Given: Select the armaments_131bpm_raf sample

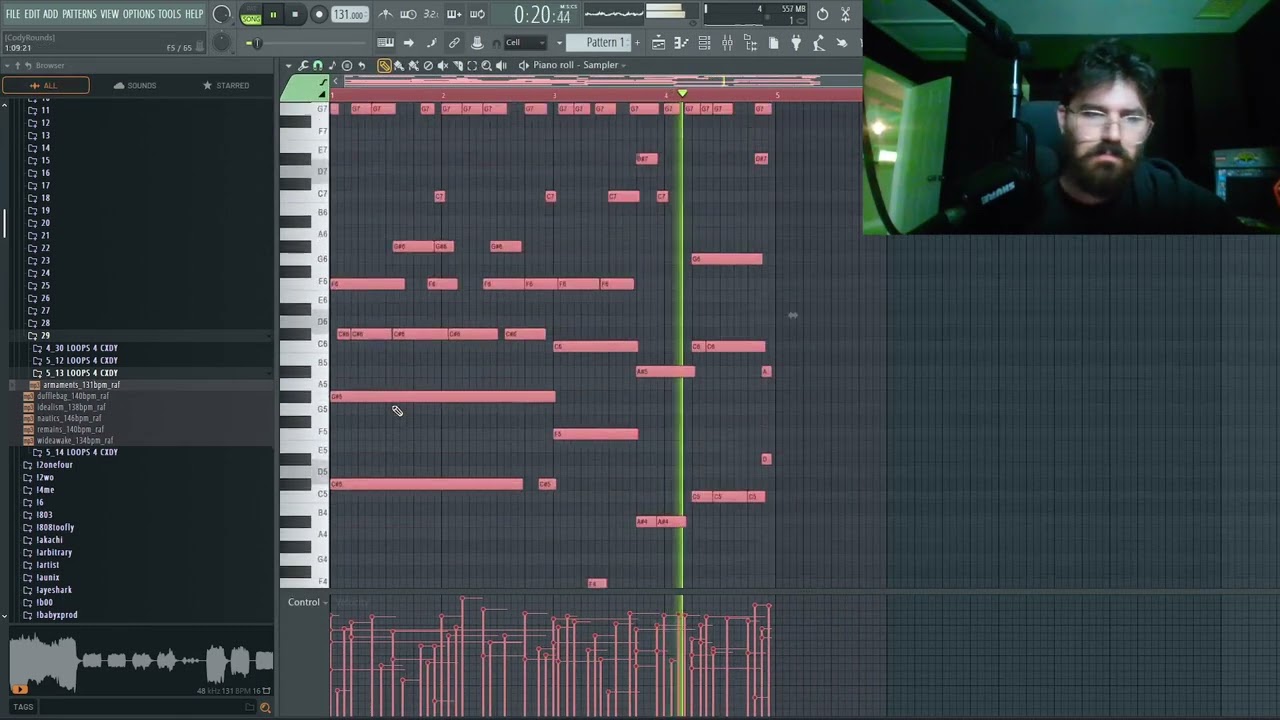Looking at the screenshot, I should [75, 385].
